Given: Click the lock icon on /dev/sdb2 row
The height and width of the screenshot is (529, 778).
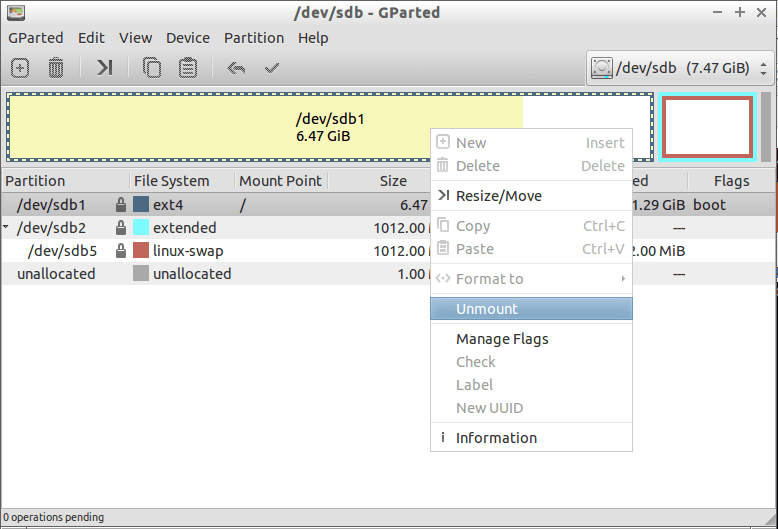Looking at the screenshot, I should [121, 228].
